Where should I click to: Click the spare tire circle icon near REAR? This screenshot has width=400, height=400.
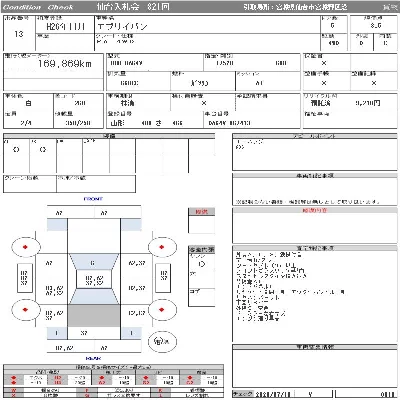(162, 341)
